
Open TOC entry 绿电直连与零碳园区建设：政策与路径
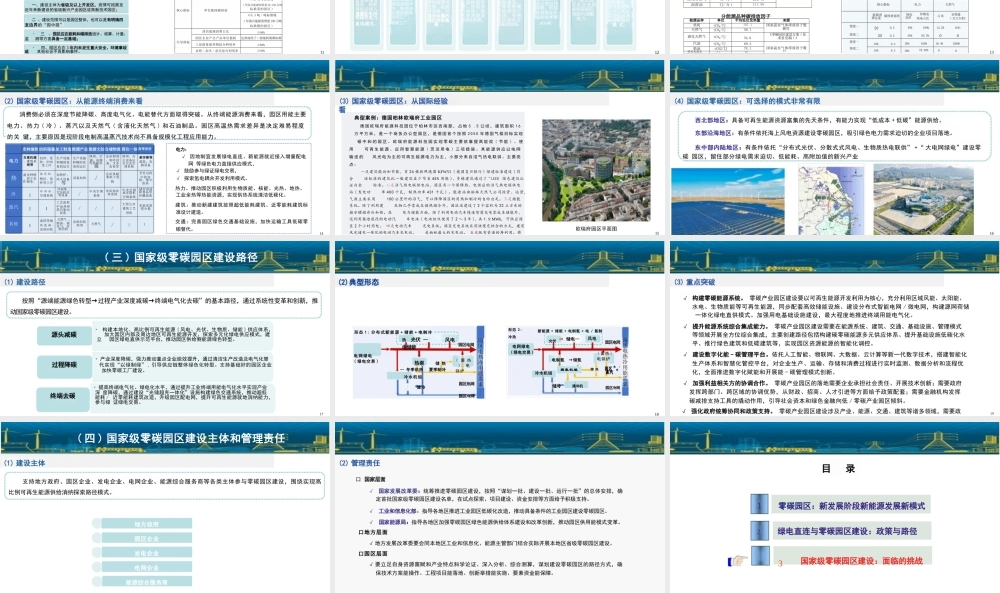[848, 531]
